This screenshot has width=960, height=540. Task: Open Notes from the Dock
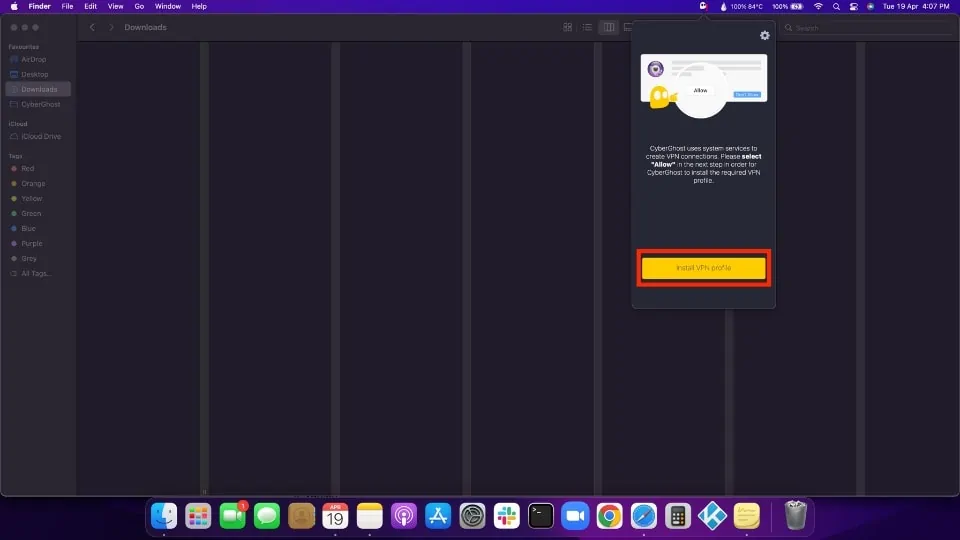click(370, 516)
